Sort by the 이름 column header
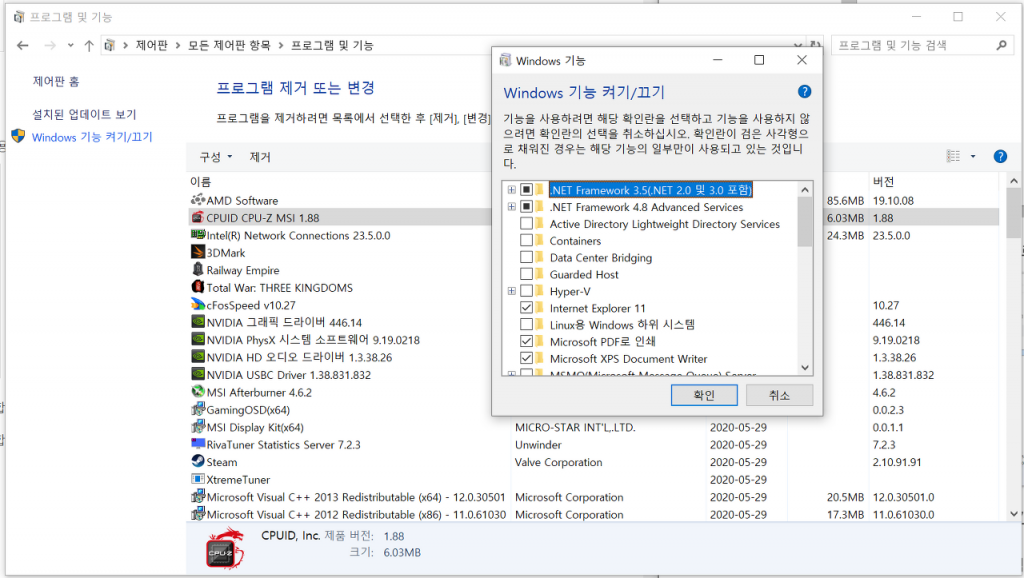 coord(200,182)
